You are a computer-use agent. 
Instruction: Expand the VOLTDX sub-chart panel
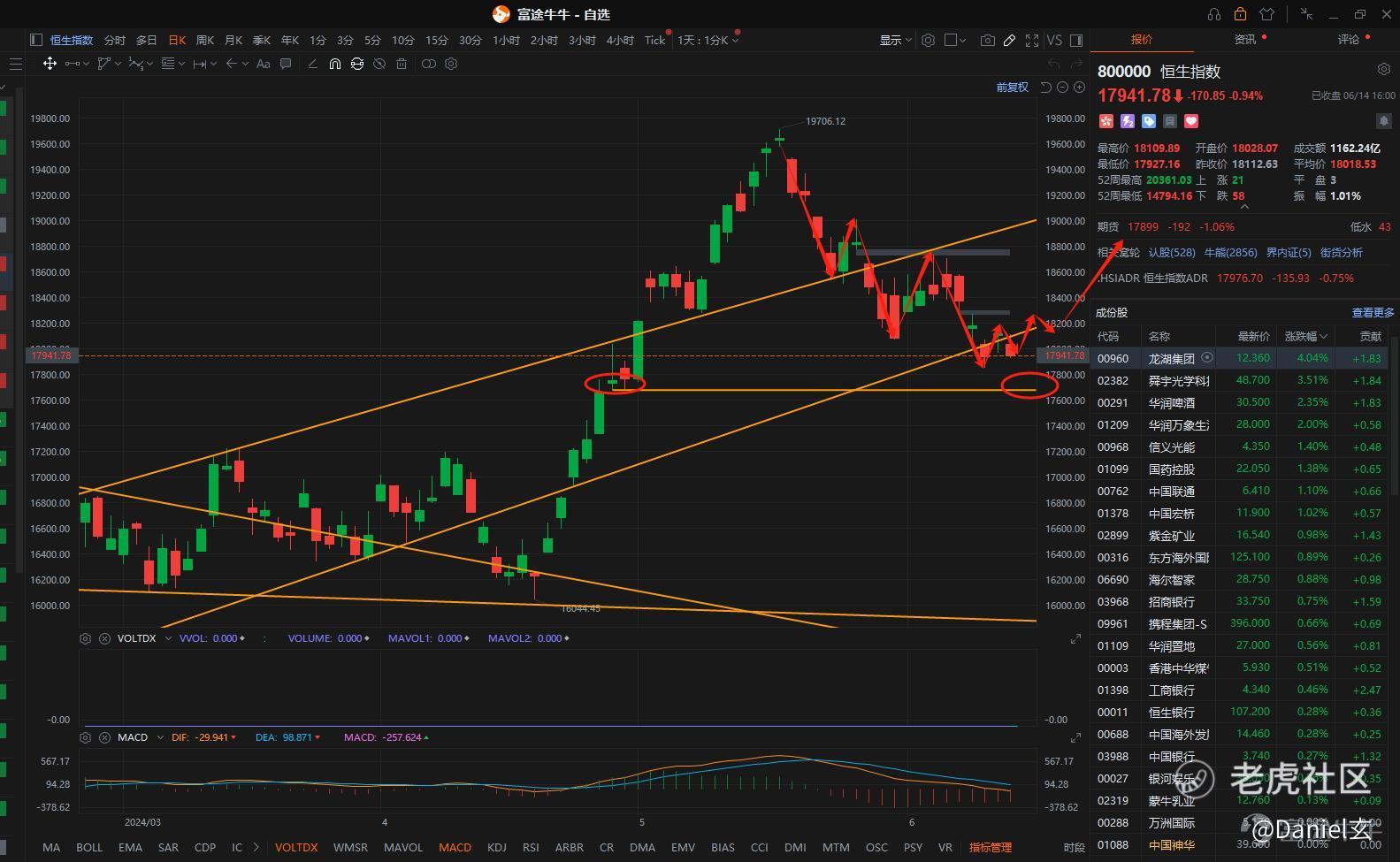(x=1075, y=638)
